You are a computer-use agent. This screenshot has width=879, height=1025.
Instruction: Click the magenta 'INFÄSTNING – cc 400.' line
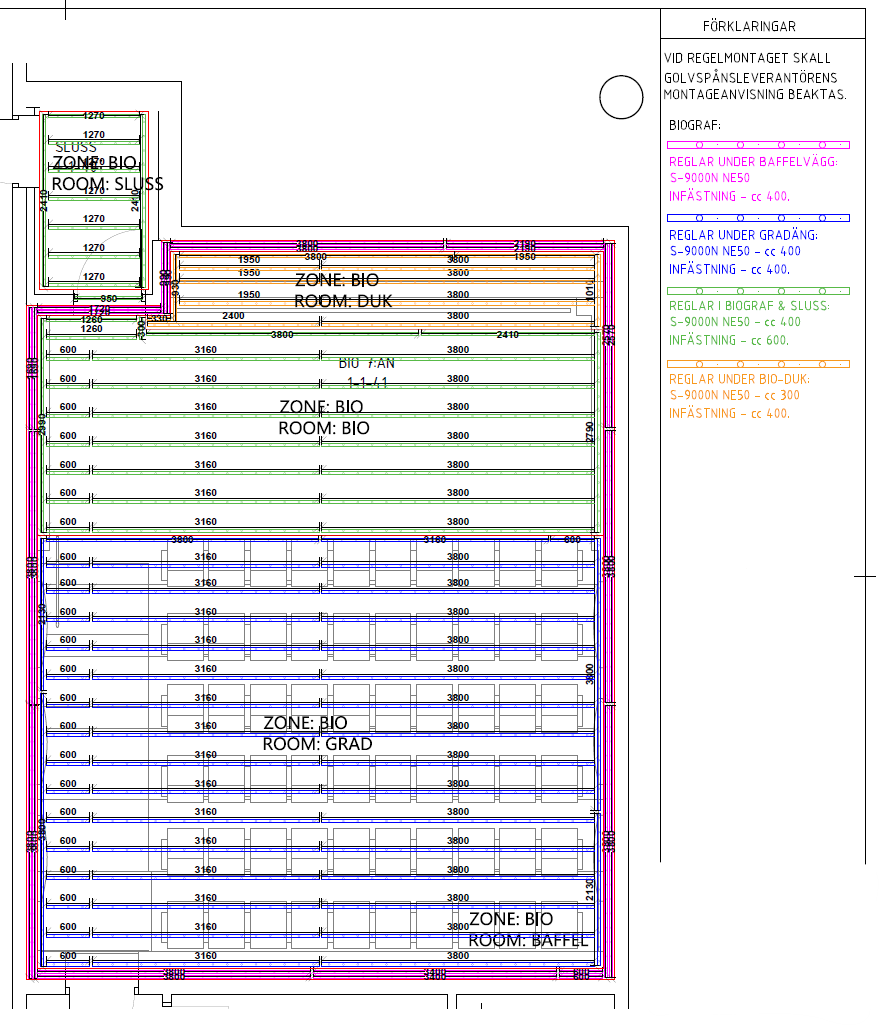tap(729, 196)
